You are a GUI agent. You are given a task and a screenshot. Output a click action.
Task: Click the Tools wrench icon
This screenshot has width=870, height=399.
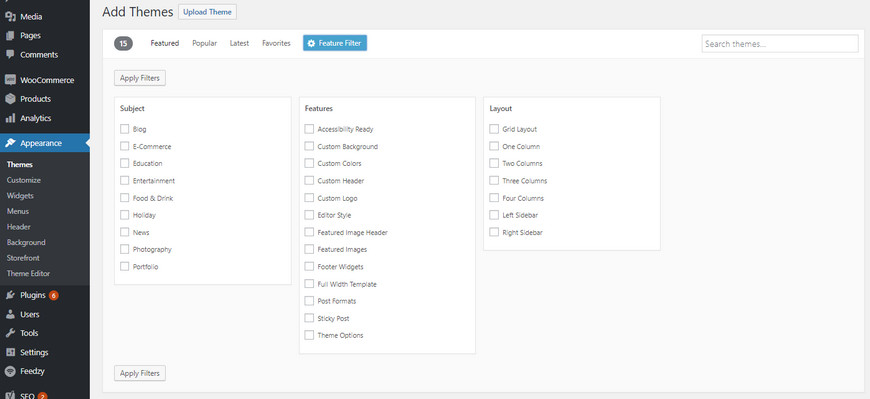click(10, 333)
